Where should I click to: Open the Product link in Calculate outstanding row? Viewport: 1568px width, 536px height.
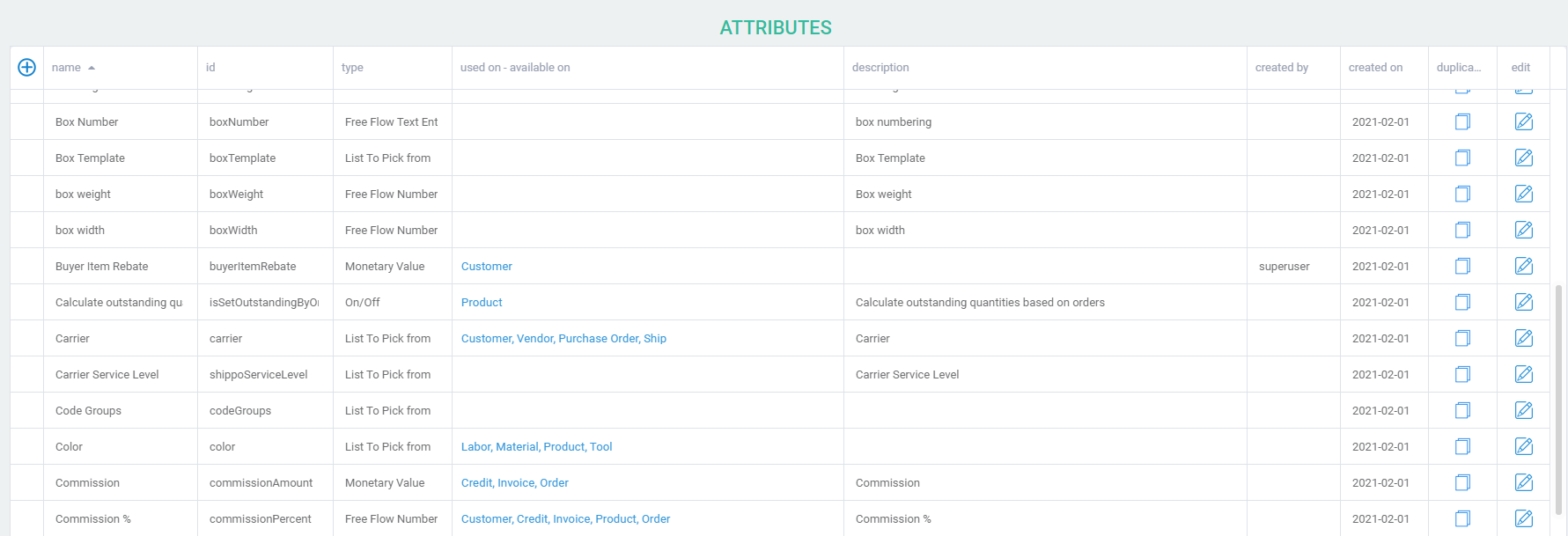pos(482,302)
